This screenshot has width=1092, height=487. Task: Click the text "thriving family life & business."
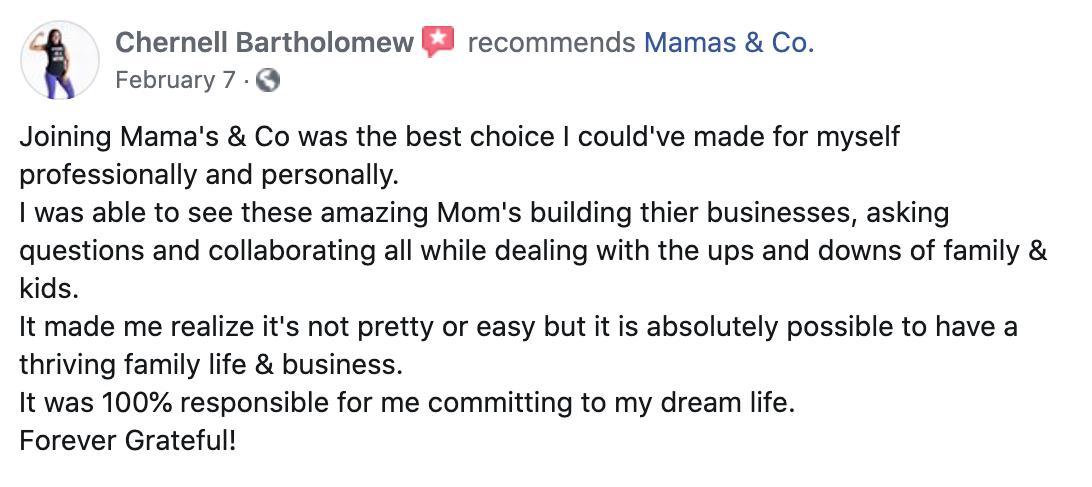211,364
